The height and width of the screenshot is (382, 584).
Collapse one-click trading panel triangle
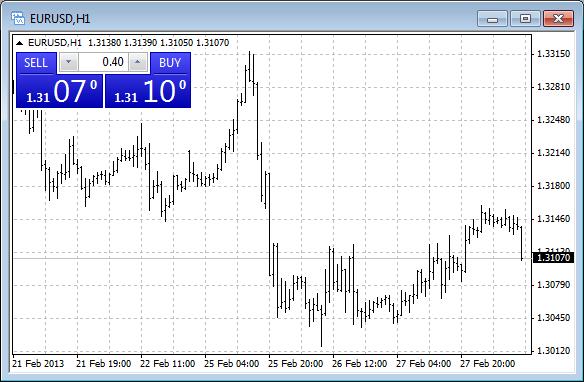click(20, 43)
